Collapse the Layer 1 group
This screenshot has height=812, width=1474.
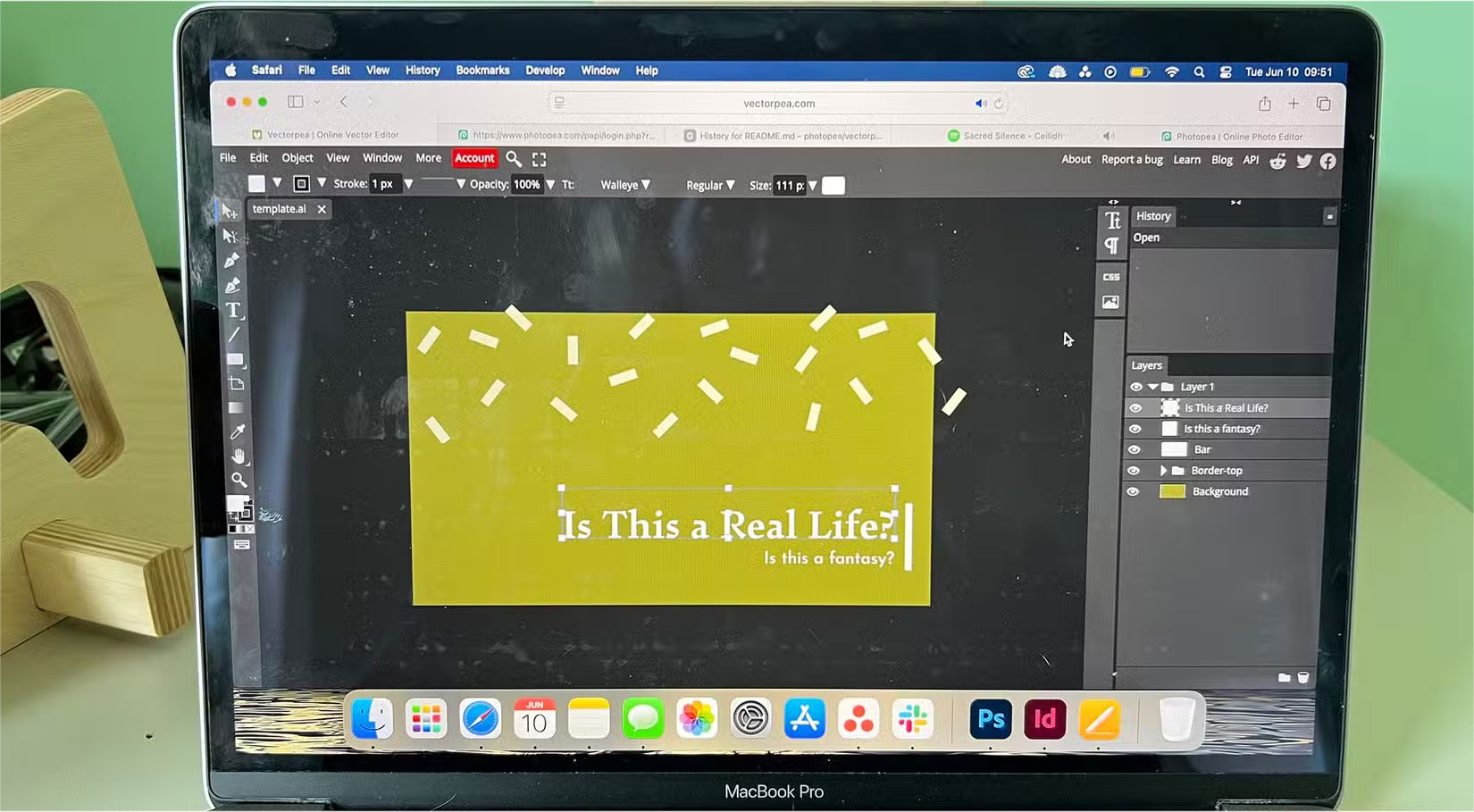[x=1155, y=386]
